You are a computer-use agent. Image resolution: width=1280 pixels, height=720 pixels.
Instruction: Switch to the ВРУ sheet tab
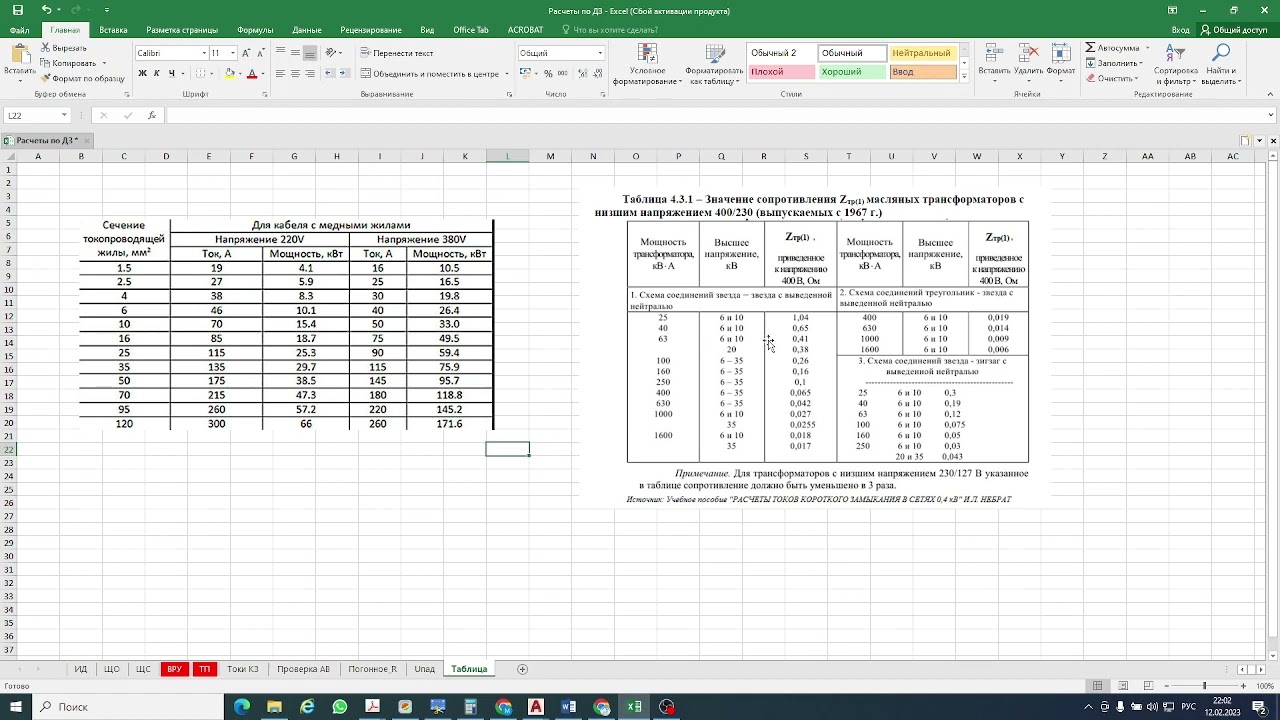[174, 669]
